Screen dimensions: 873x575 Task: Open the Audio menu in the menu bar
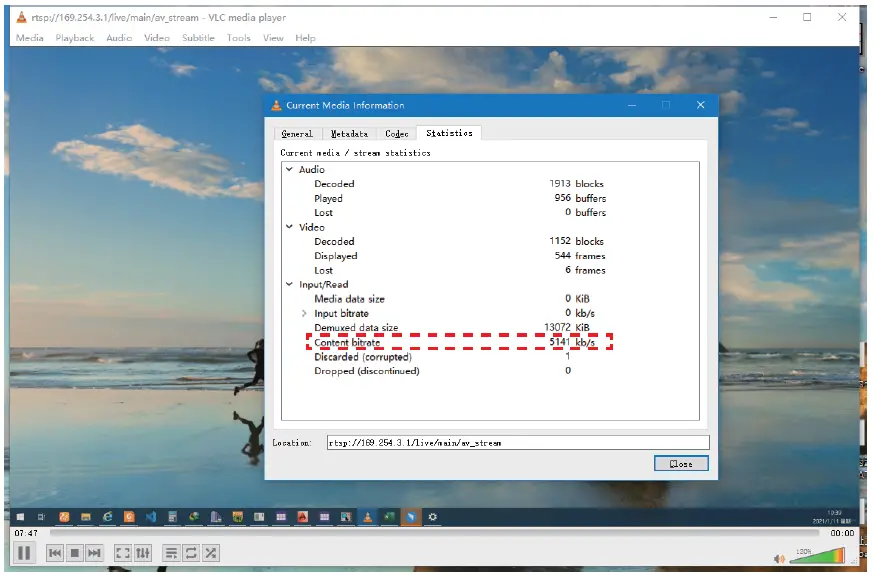click(x=119, y=38)
